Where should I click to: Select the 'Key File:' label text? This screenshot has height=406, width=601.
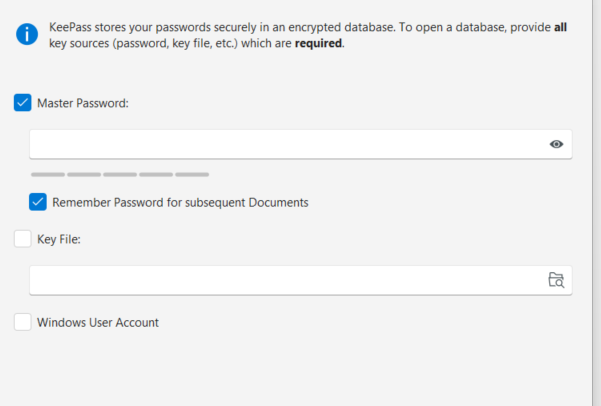coord(58,239)
